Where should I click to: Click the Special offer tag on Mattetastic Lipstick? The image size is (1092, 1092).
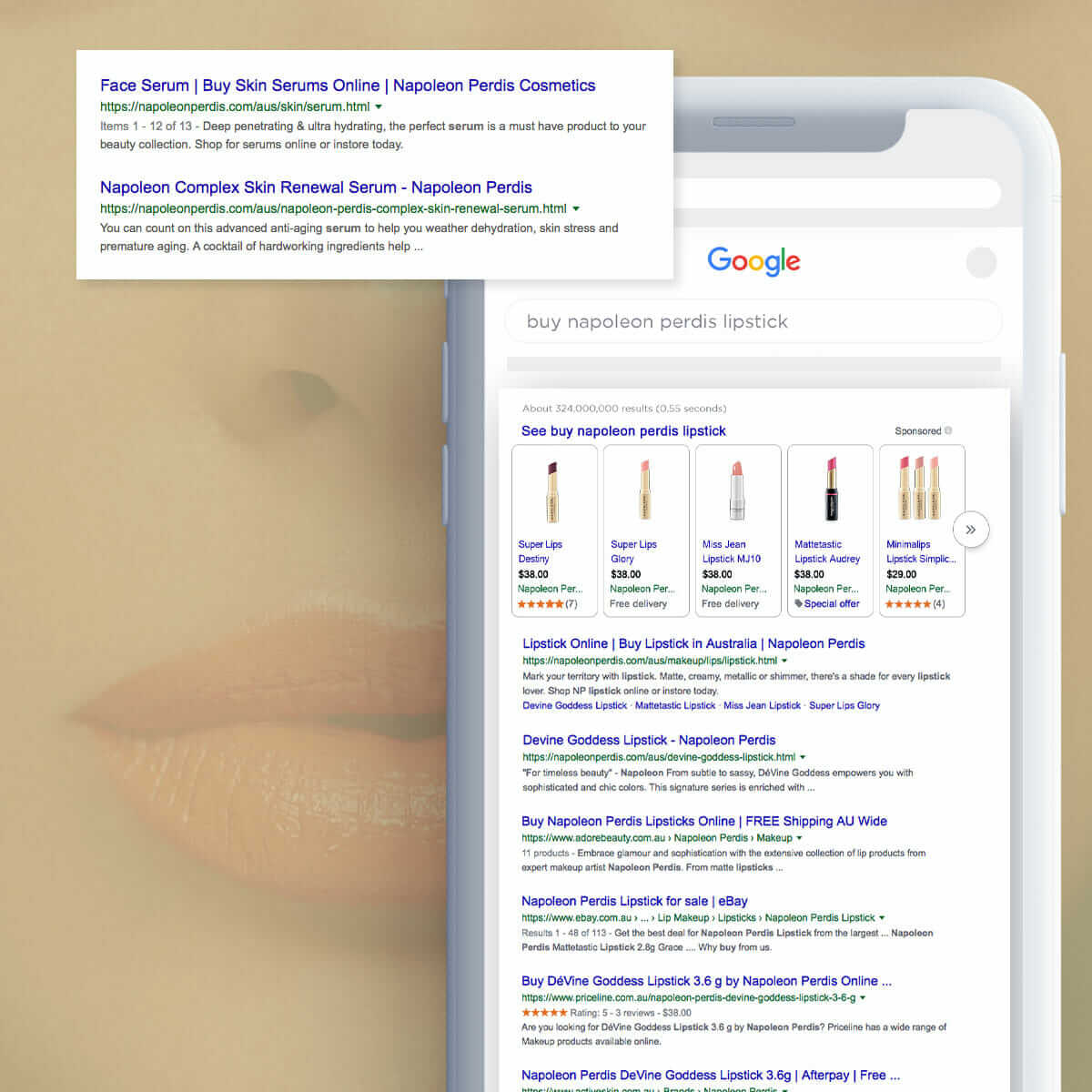[x=829, y=603]
